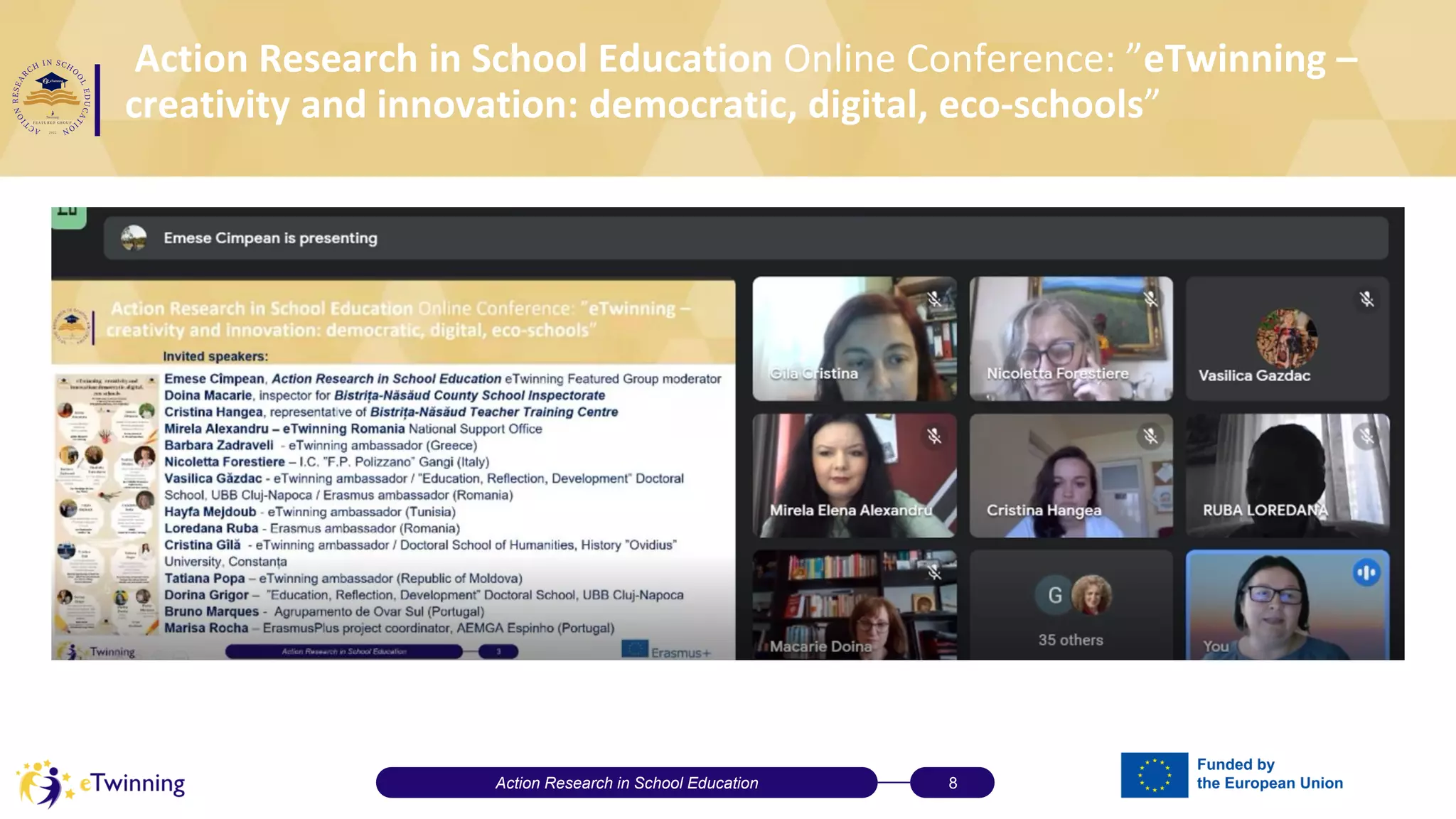The width and height of the screenshot is (1456, 819).
Task: Click Erasmus+ logo in the shared presentation
Action: click(666, 650)
